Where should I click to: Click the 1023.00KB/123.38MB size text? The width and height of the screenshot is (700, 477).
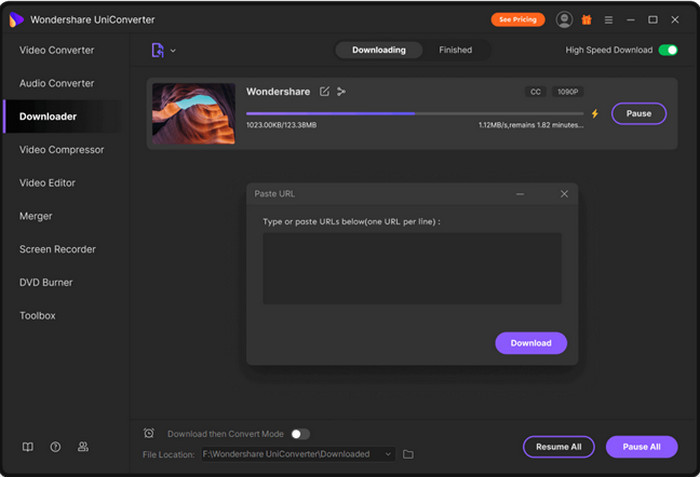pyautogui.click(x=282, y=125)
